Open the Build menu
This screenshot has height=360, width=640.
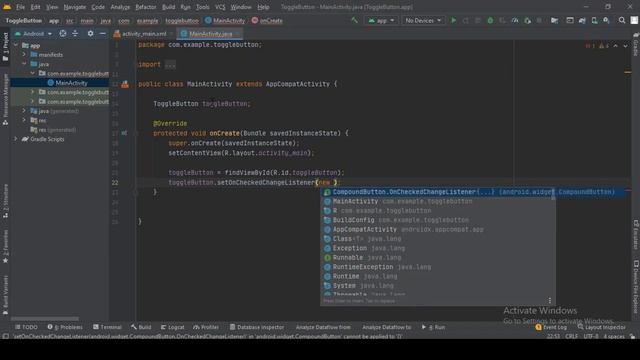click(168, 7)
